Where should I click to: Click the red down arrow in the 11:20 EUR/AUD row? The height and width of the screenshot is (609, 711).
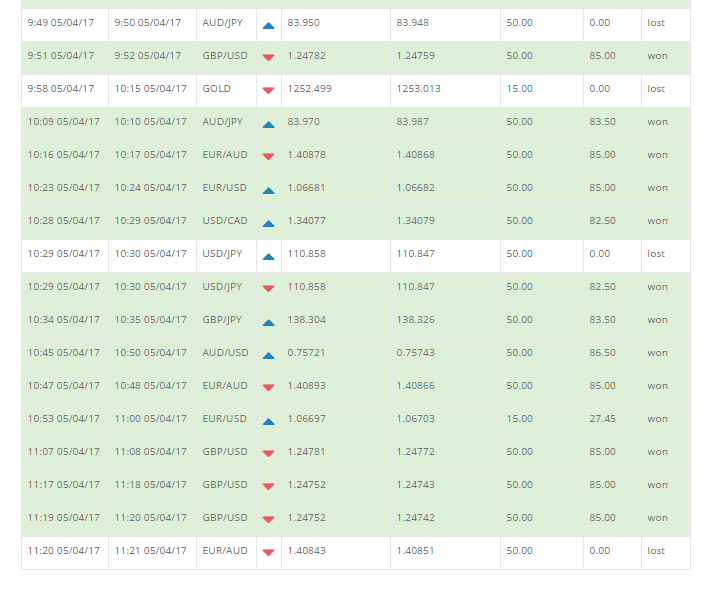(x=268, y=553)
